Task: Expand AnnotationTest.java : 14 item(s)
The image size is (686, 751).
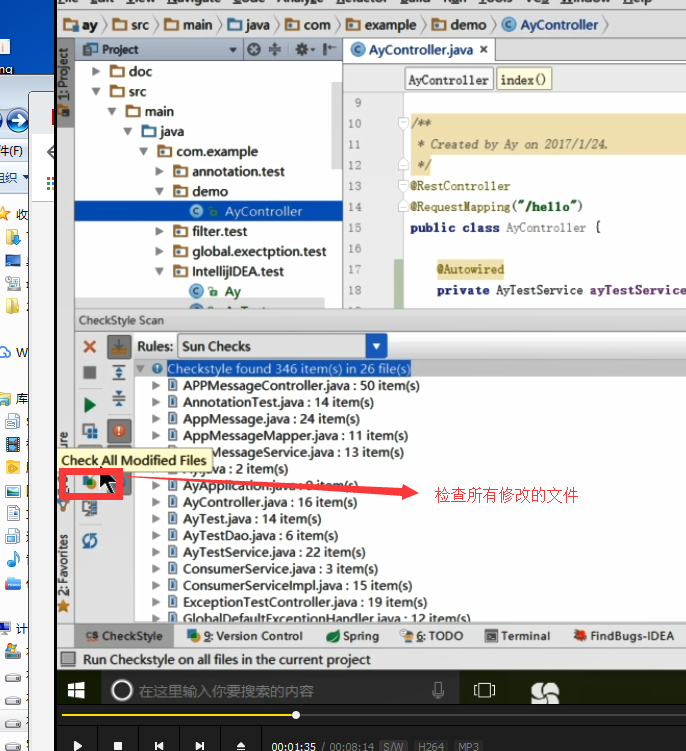Action: tap(156, 402)
